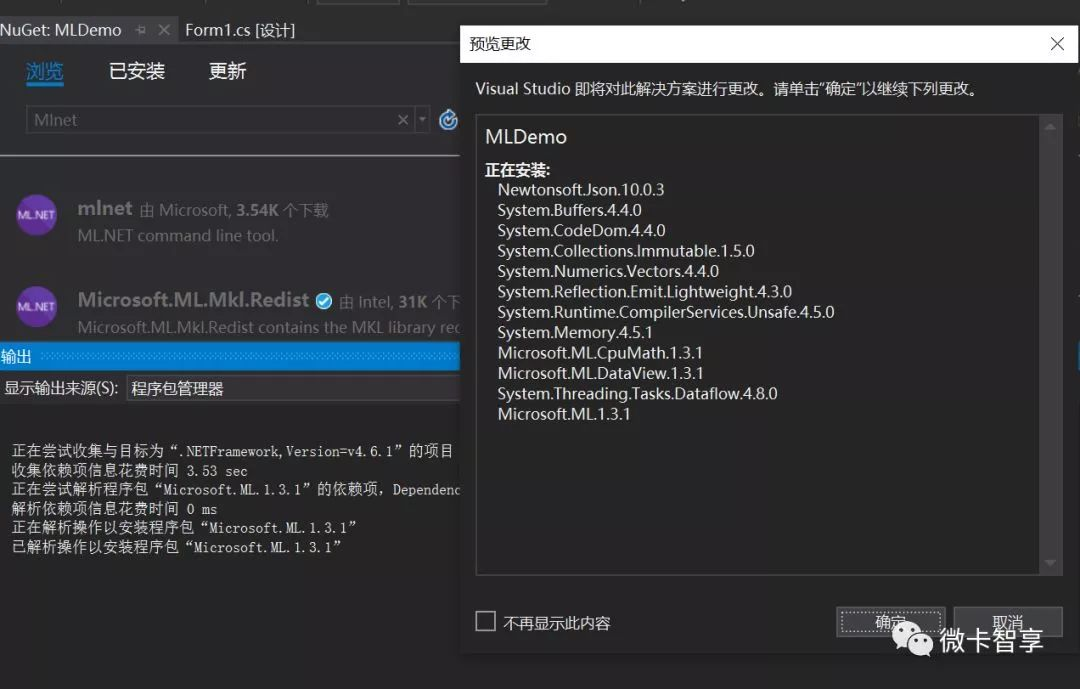Confirm changes with the 确定 button
The height and width of the screenshot is (689, 1080).
[891, 622]
